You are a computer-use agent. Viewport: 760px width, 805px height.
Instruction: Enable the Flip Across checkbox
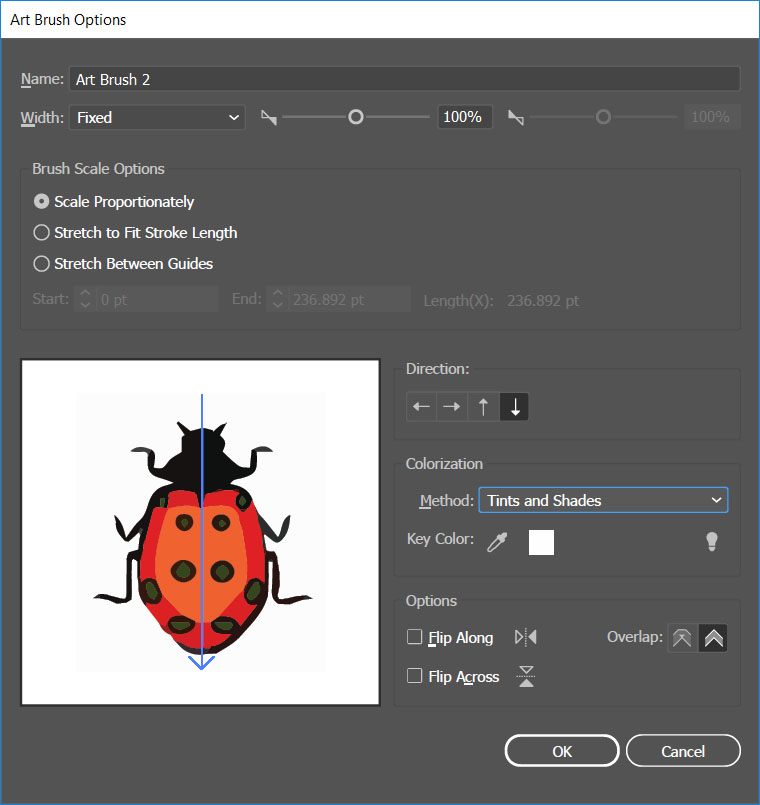415,676
